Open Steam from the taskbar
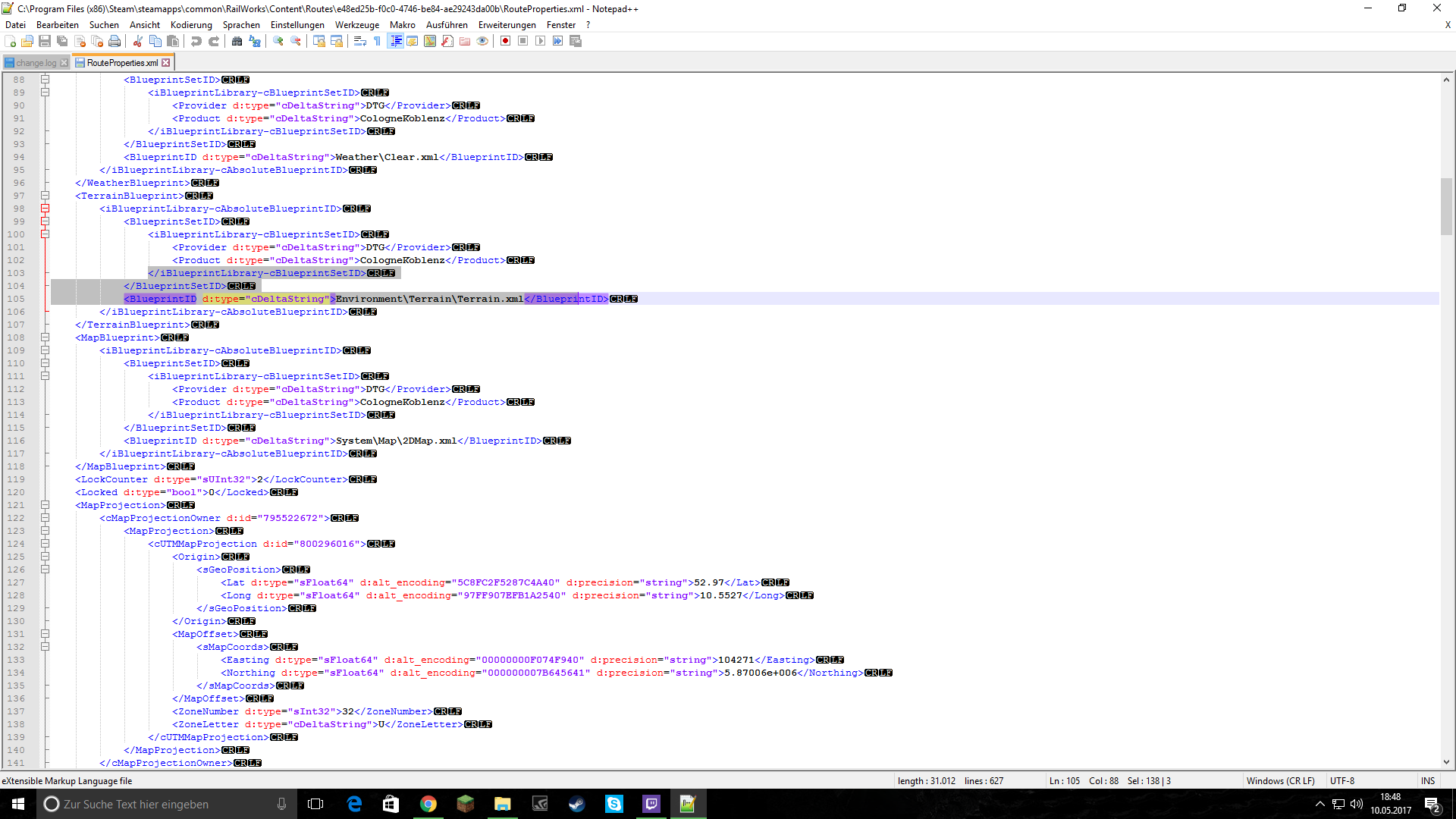Viewport: 1456px width, 819px height. pos(577,804)
